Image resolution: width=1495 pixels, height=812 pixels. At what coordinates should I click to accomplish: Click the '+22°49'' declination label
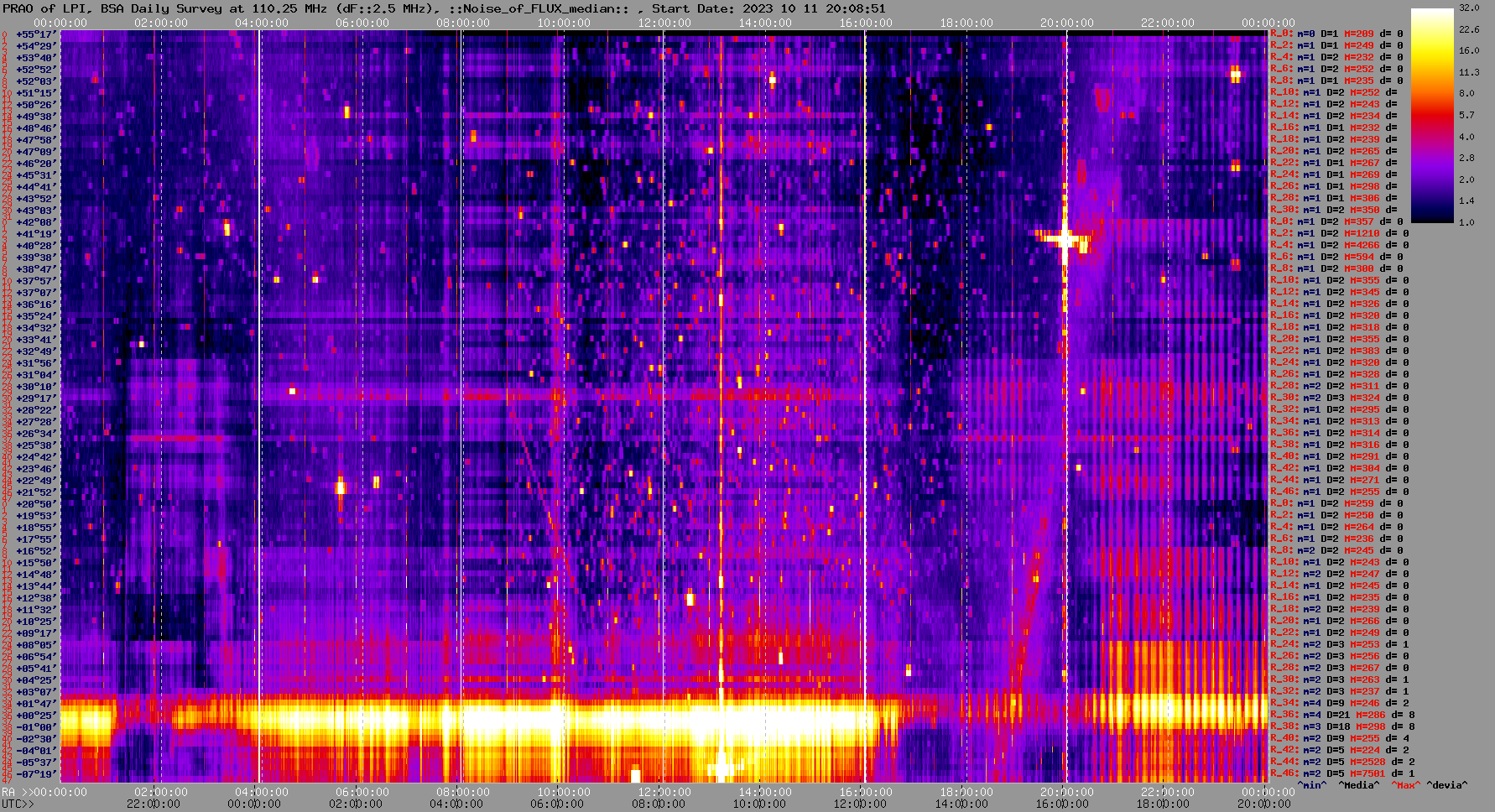coord(35,481)
